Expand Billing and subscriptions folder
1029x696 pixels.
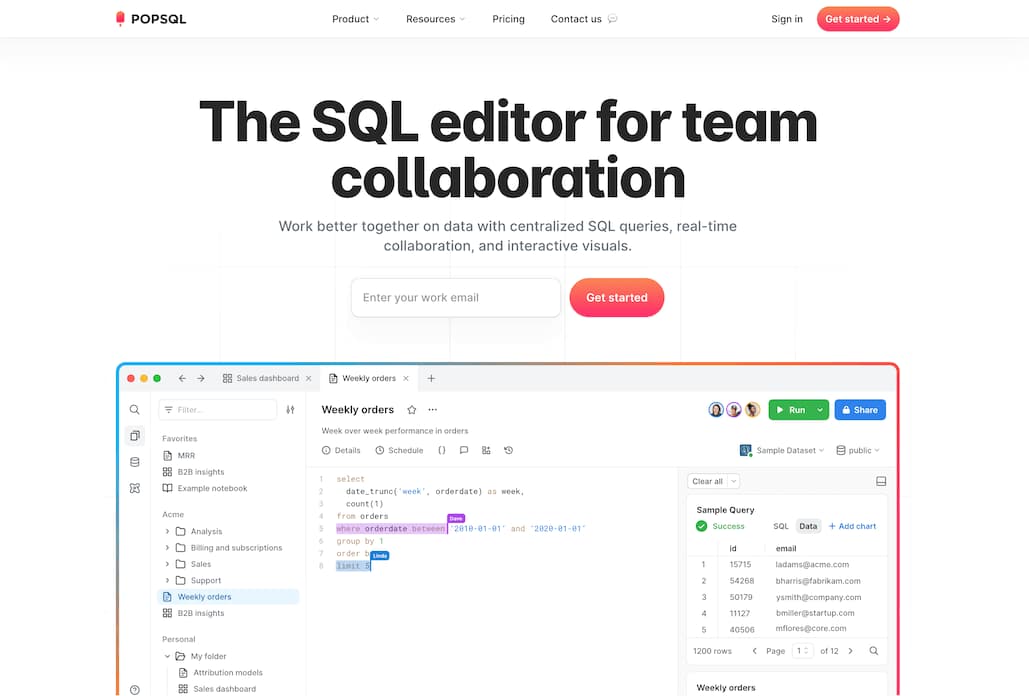coord(167,548)
